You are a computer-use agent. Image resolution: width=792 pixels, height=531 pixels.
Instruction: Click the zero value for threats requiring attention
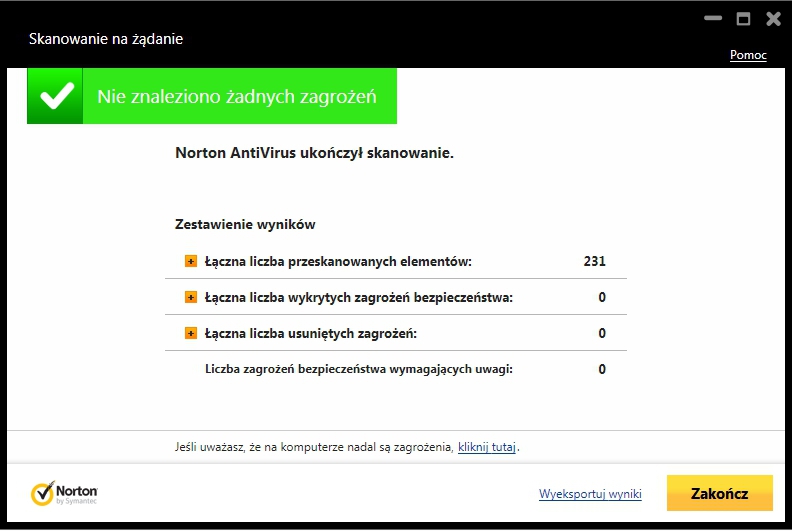click(602, 369)
